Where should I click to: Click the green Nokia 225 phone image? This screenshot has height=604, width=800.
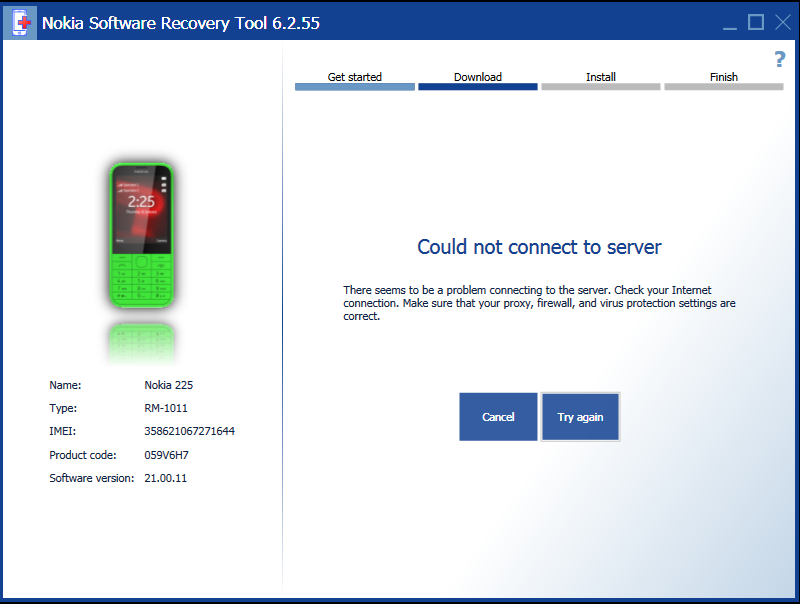point(142,236)
